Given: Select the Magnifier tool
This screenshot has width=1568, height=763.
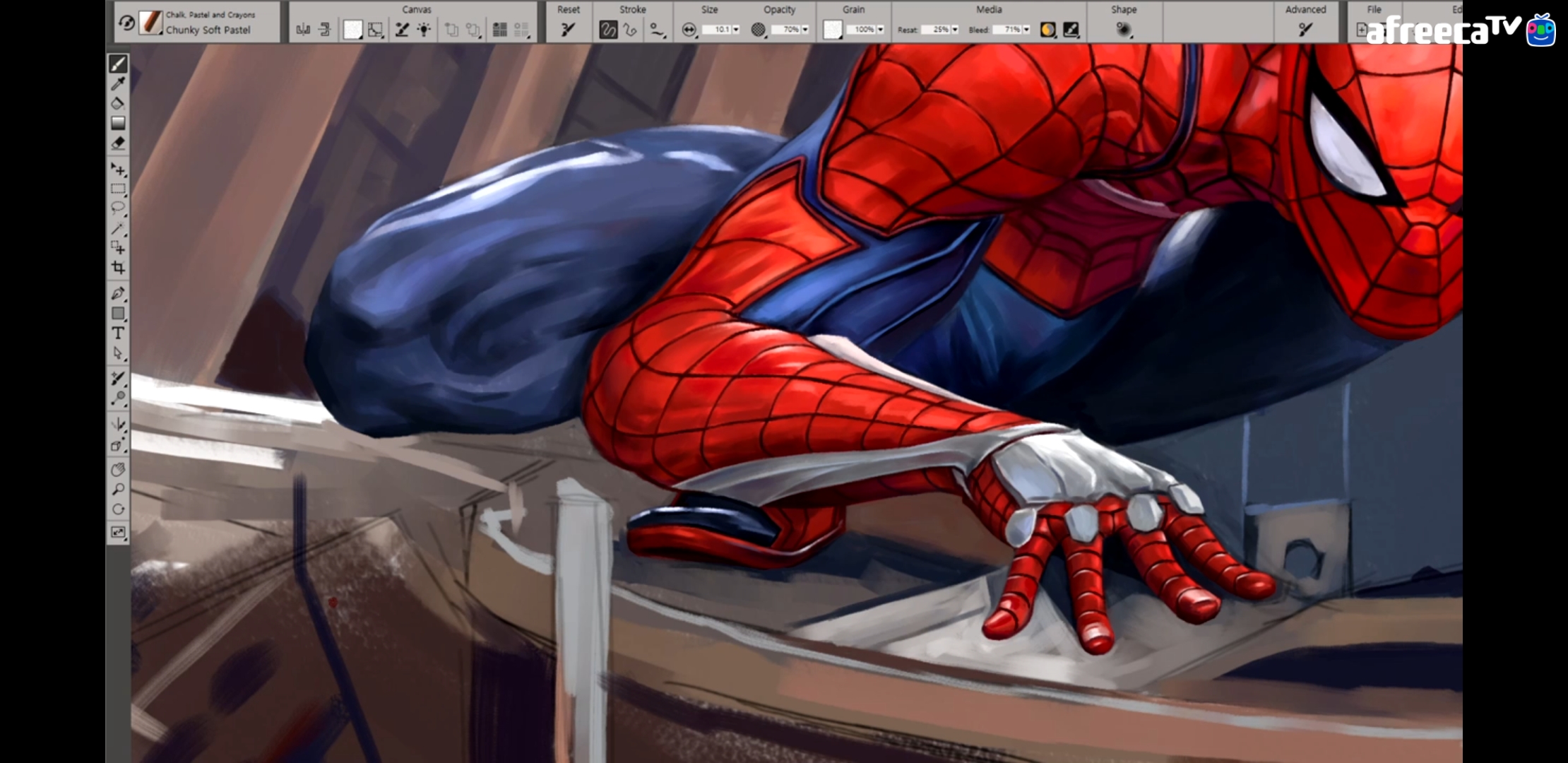Looking at the screenshot, I should pyautogui.click(x=118, y=490).
